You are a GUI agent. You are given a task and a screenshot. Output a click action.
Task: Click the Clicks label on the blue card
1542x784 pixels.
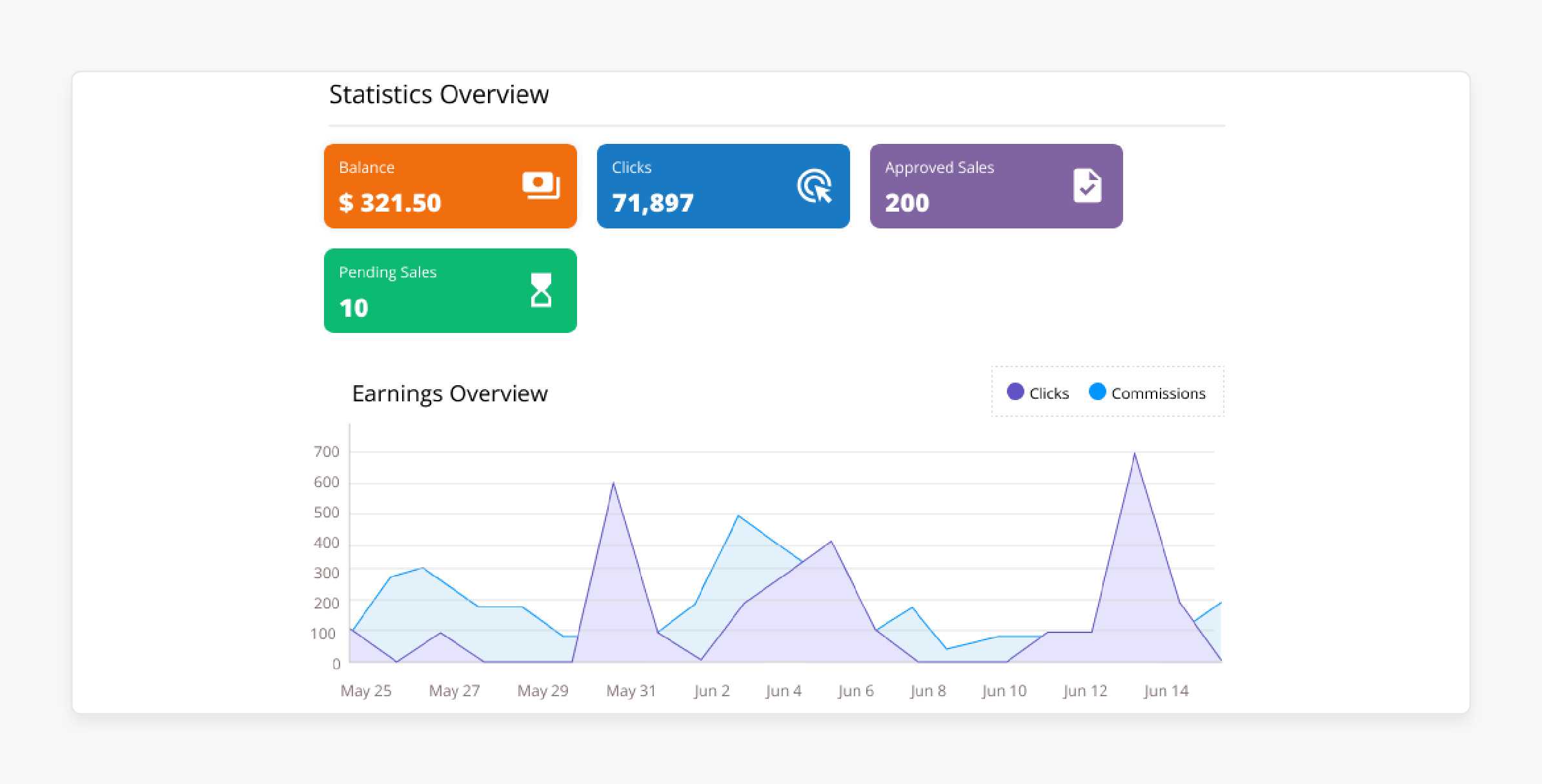tap(631, 167)
